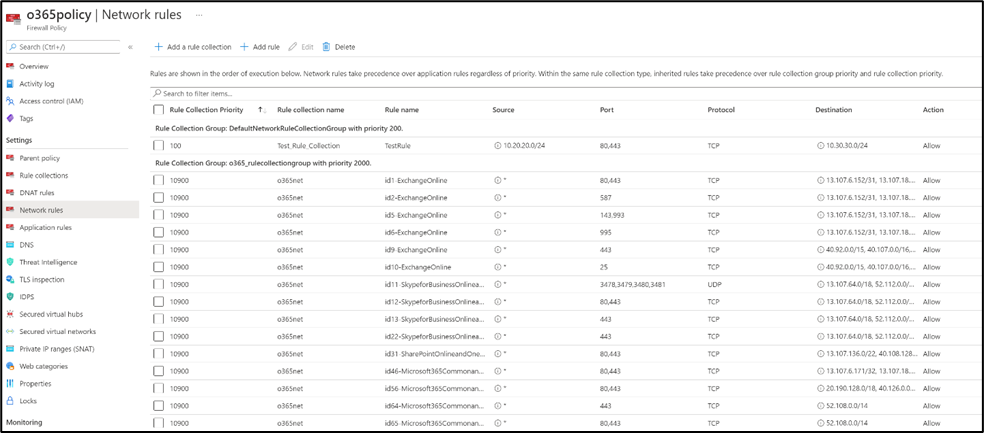The width and height of the screenshot is (984, 433).
Task: Click the Add rule button
Action: [259, 47]
